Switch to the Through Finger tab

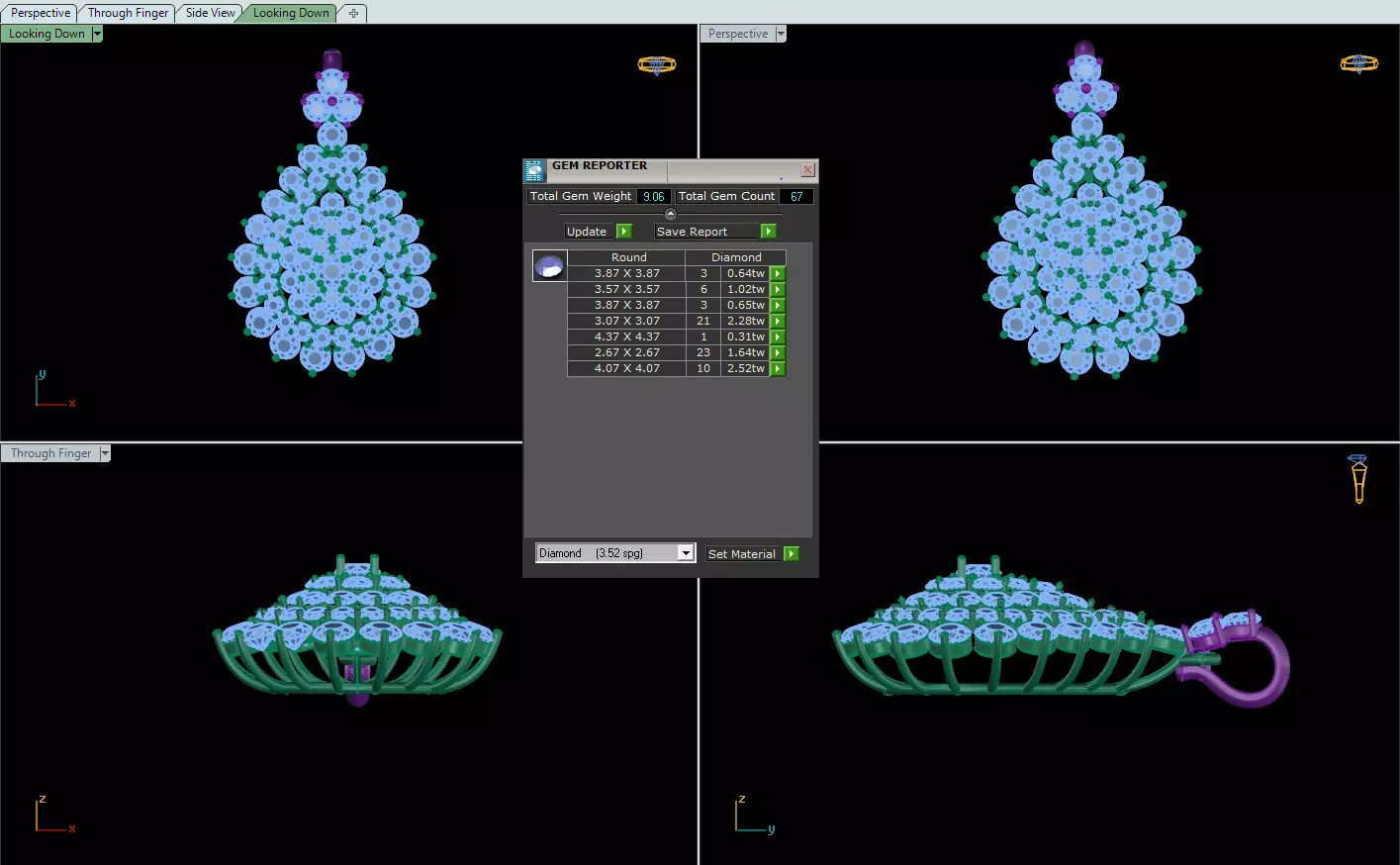tap(128, 13)
